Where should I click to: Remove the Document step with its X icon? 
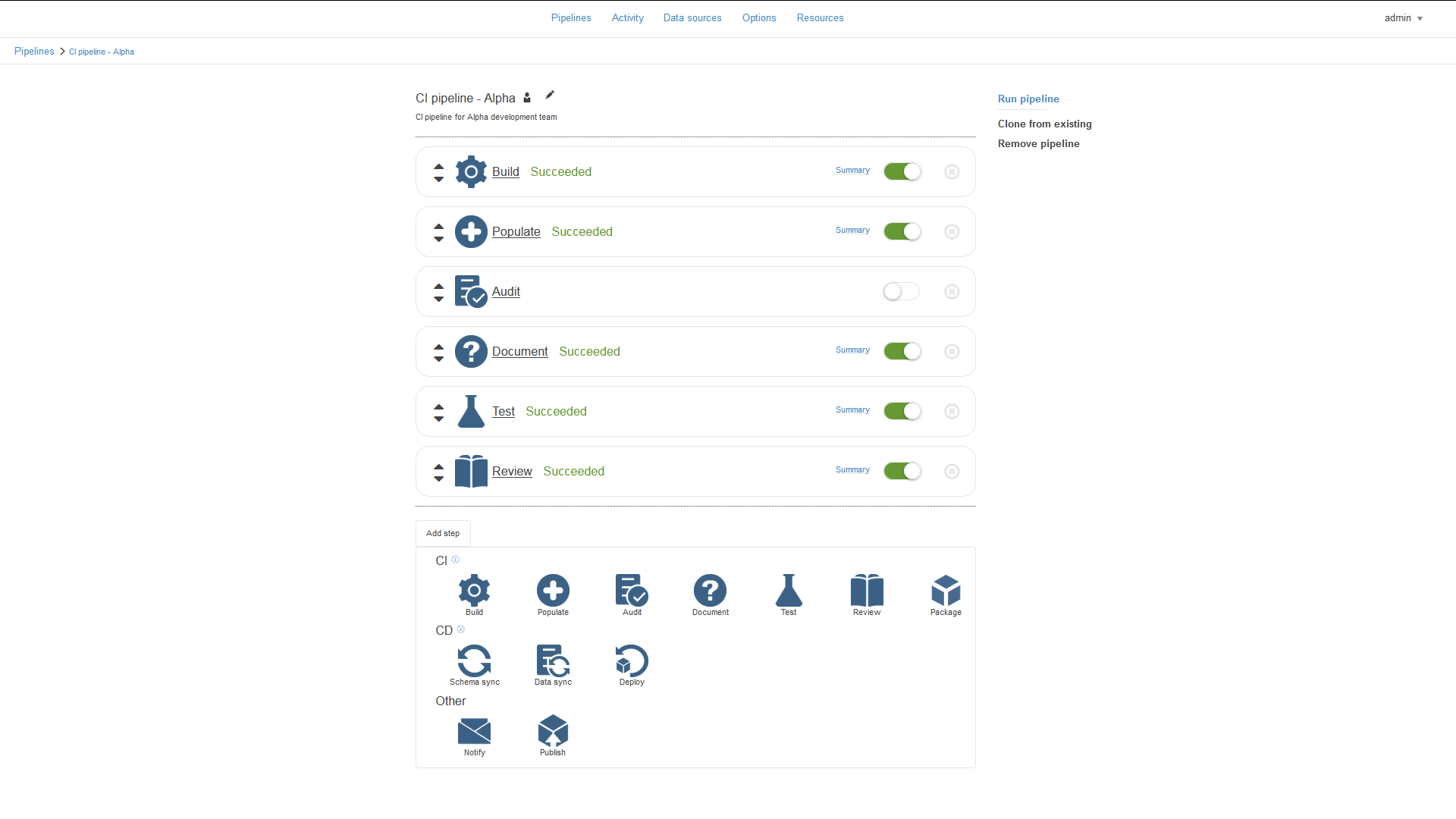[x=952, y=351]
